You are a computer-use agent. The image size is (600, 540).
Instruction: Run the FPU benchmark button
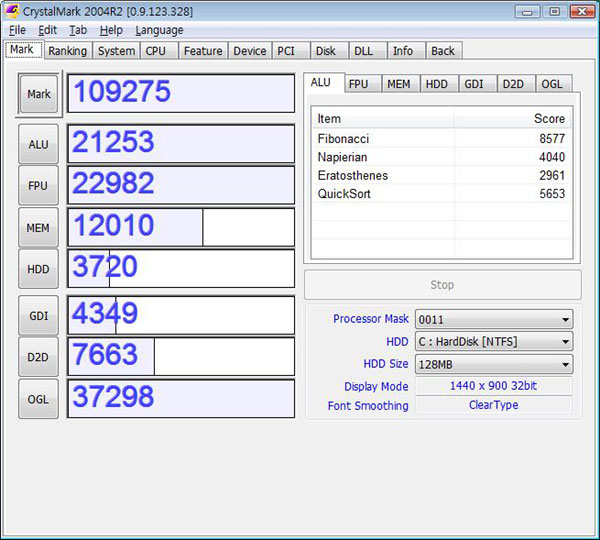38,186
